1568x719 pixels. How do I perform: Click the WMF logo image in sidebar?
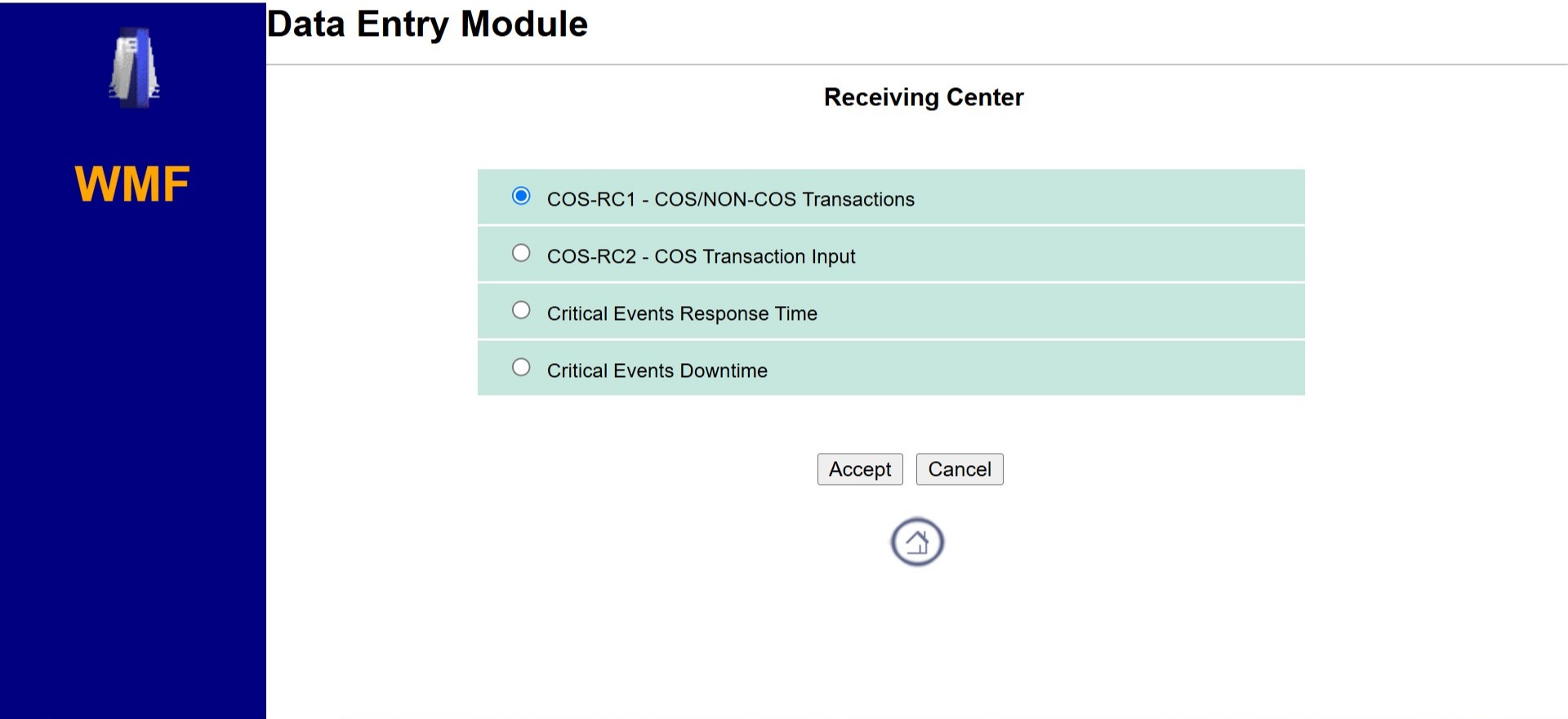point(135,68)
